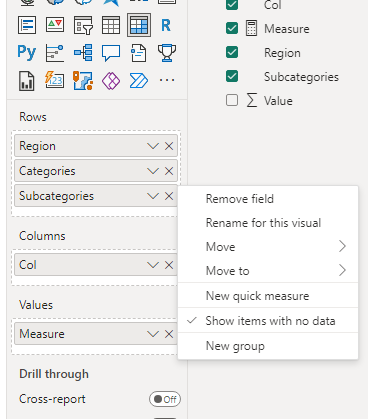Screen dimensions: 368x419
Task: Toggle Show items with no data
Action: point(268,321)
